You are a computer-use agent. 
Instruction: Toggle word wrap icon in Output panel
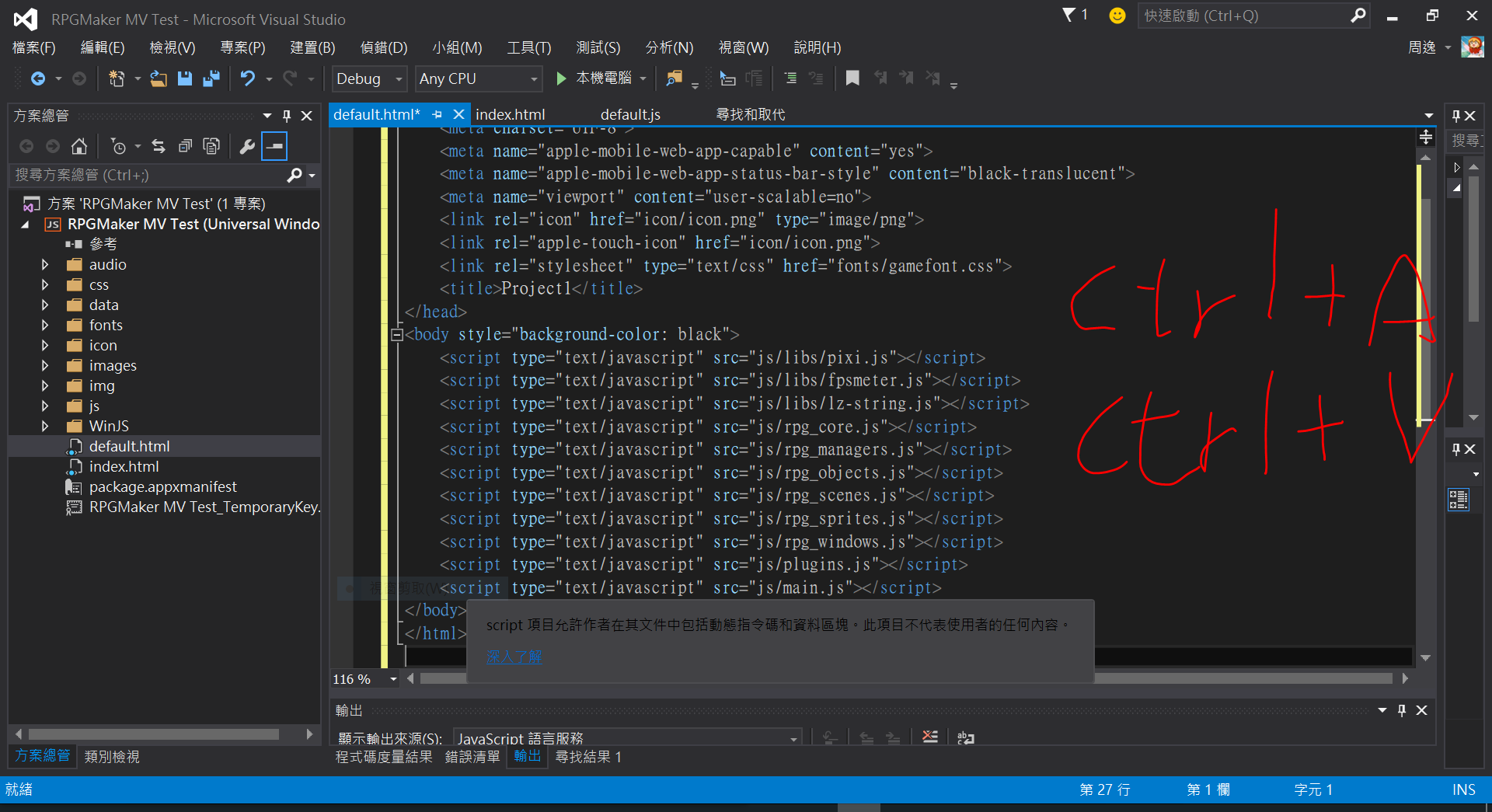coord(966,737)
